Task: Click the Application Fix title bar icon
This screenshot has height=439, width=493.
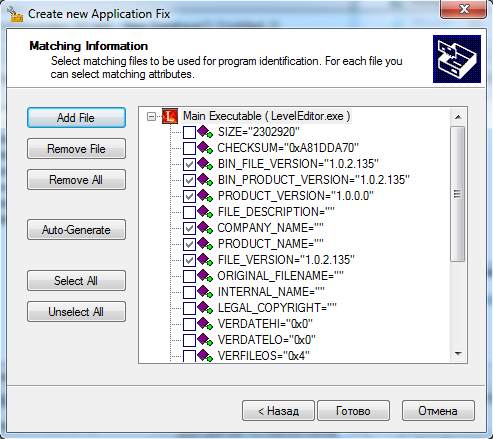Action: [x=15, y=14]
